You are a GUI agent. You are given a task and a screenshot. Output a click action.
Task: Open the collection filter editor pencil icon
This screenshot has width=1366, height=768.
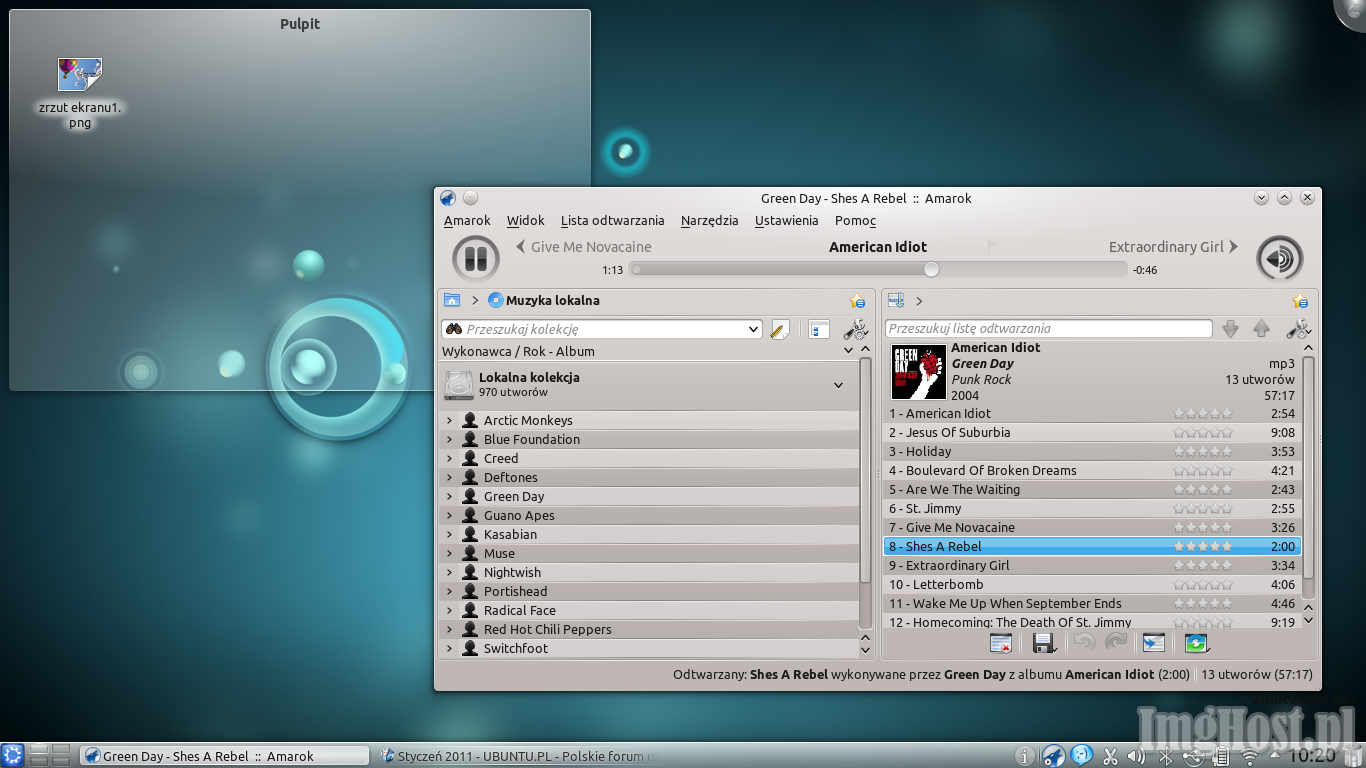(x=780, y=329)
